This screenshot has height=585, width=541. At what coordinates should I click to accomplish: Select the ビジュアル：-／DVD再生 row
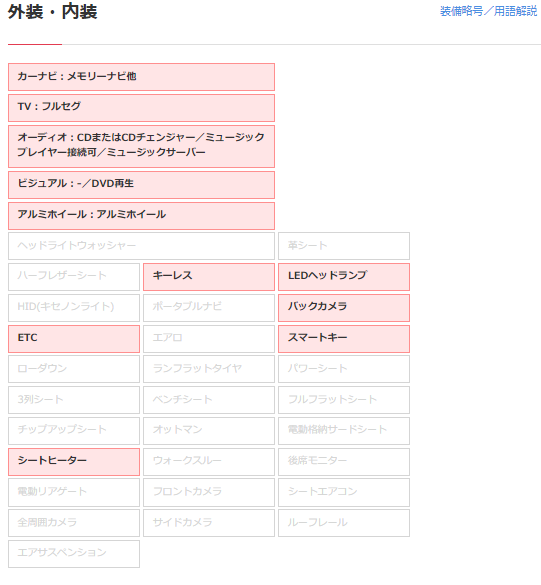(x=141, y=185)
